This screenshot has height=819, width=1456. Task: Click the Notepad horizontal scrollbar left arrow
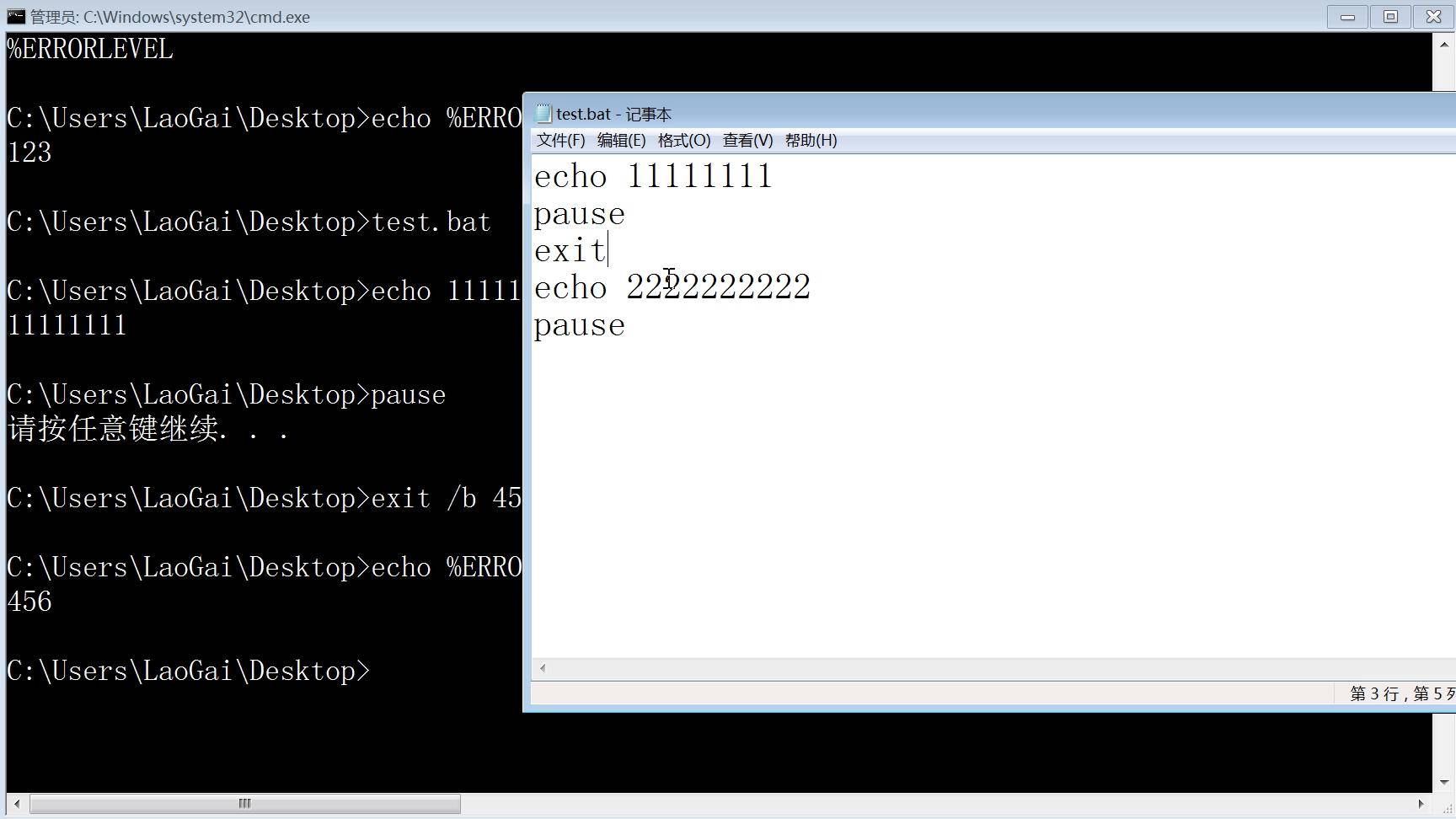click(543, 668)
